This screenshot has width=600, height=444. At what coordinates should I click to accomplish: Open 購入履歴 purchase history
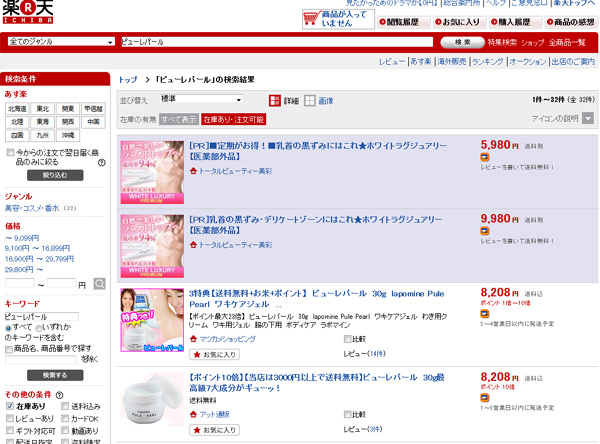515,22
